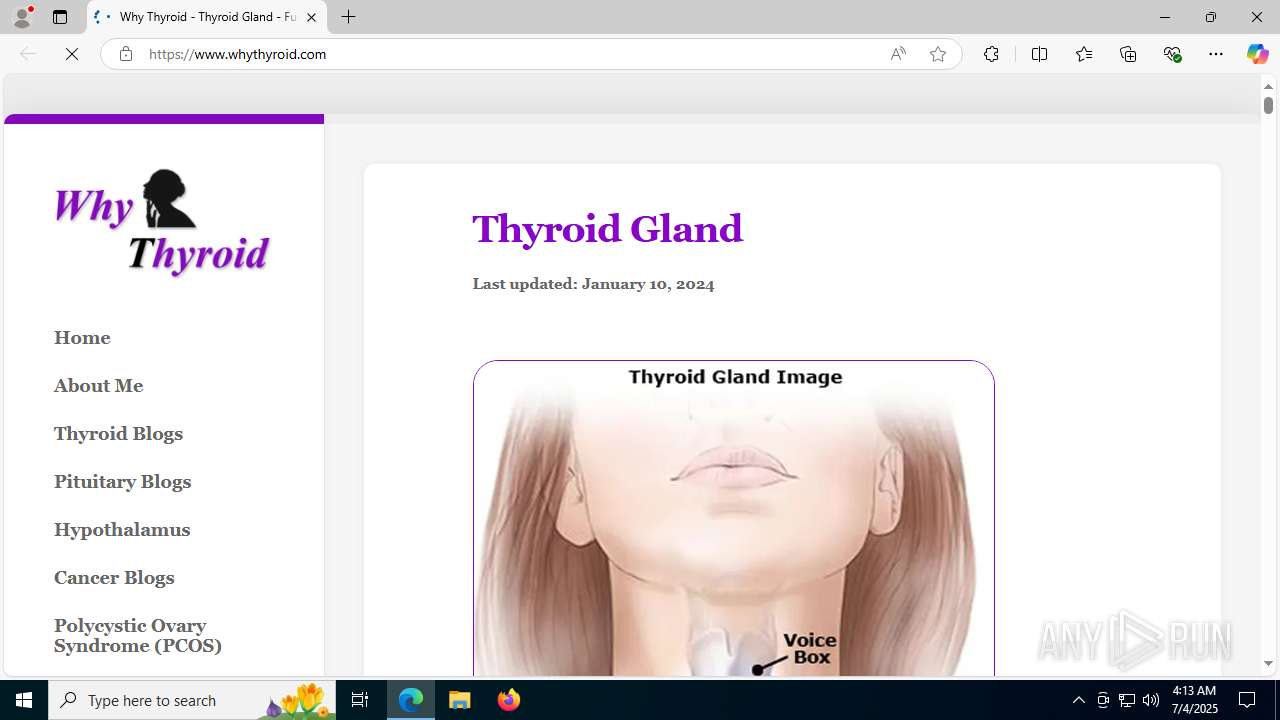
Task: Open the About Me page
Action: [98, 386]
